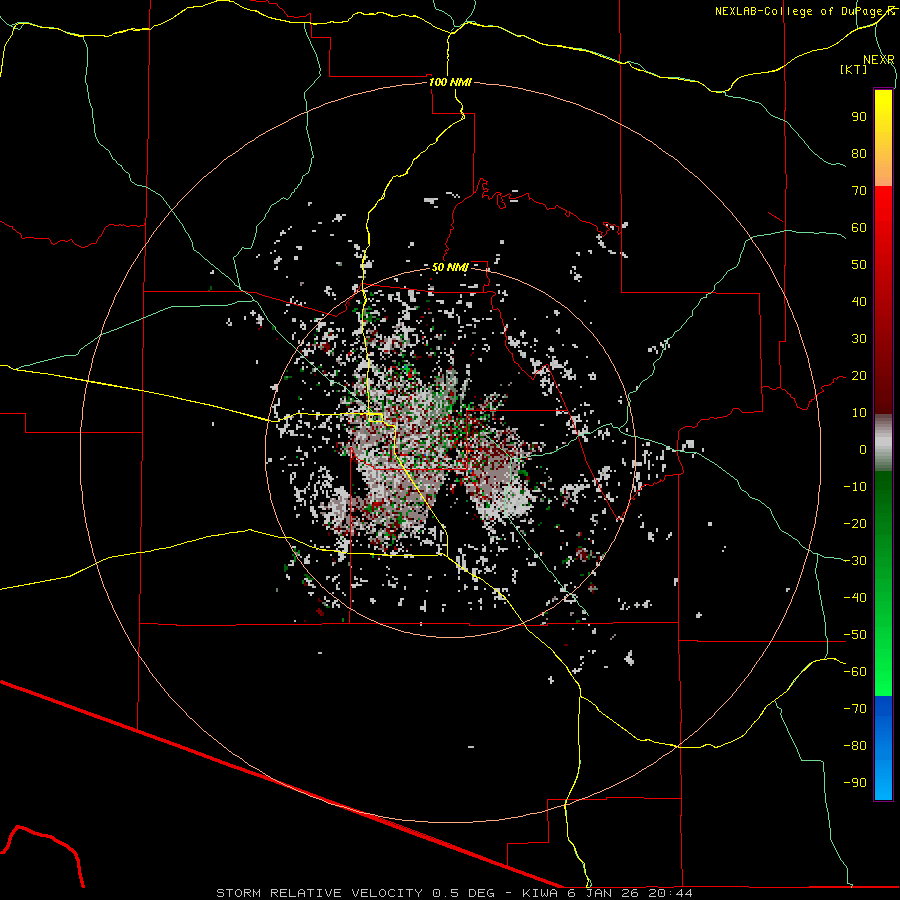Click the NEXLAB-College of DuPage header text

pos(804,11)
